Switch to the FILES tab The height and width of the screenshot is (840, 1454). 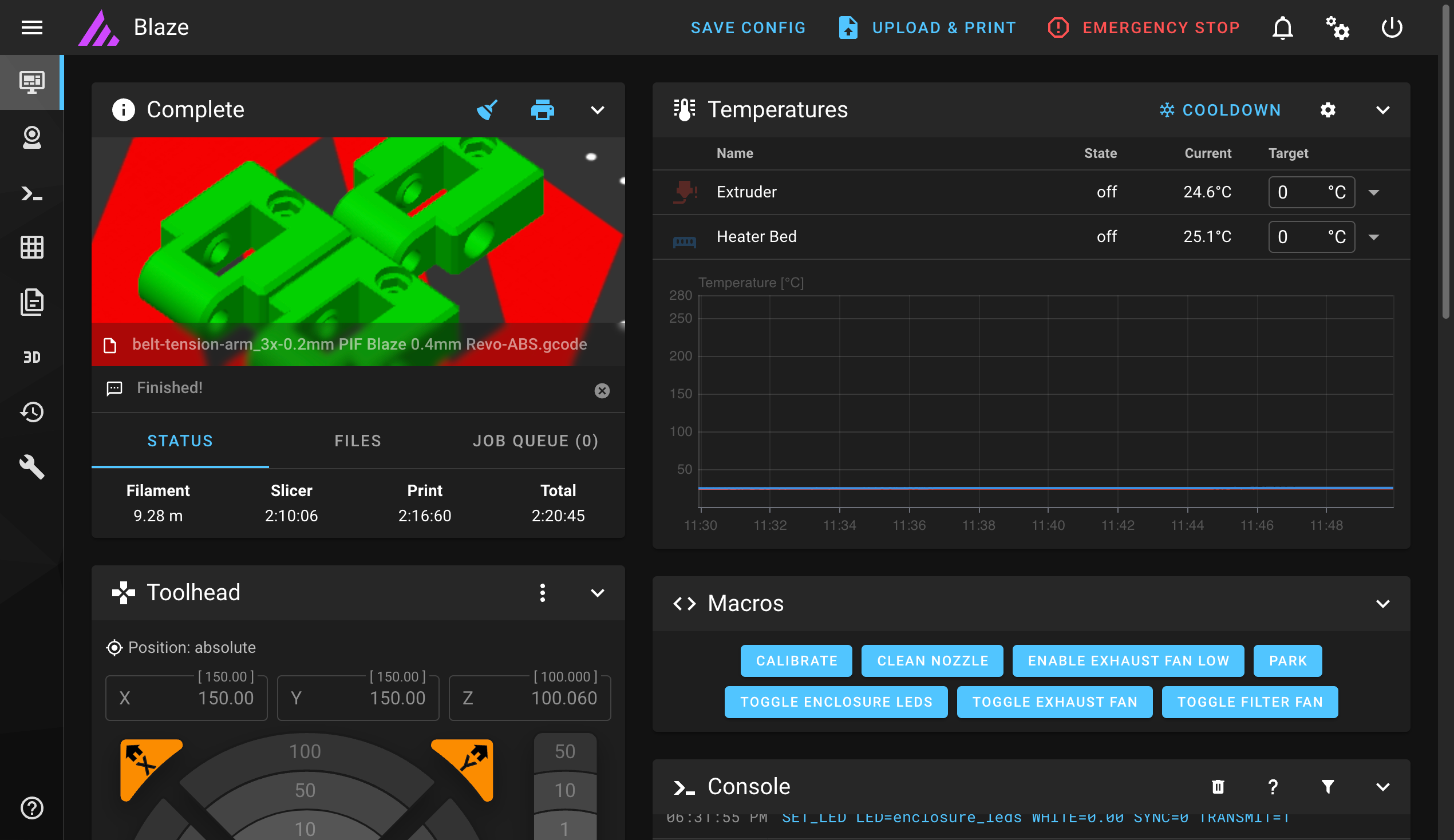coord(358,441)
